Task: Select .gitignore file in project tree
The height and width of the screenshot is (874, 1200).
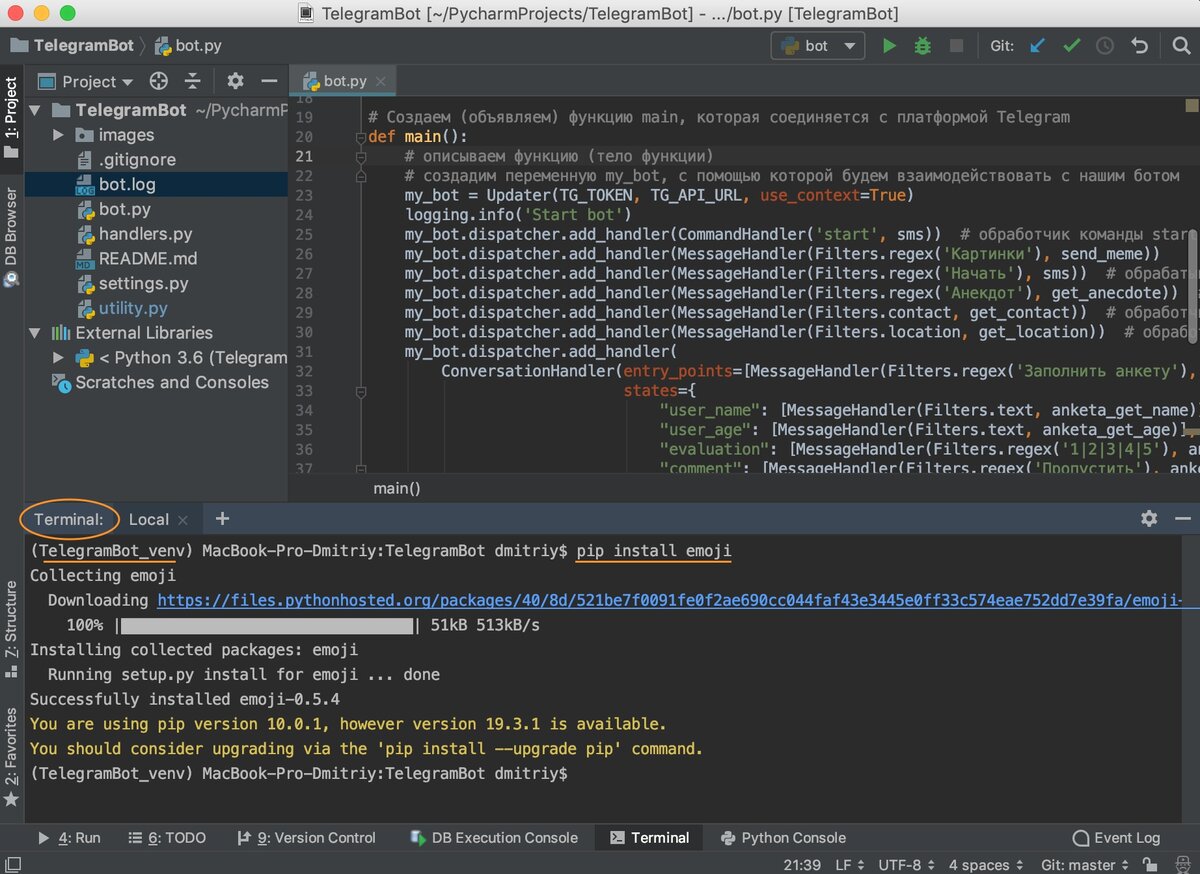Action: click(137, 160)
